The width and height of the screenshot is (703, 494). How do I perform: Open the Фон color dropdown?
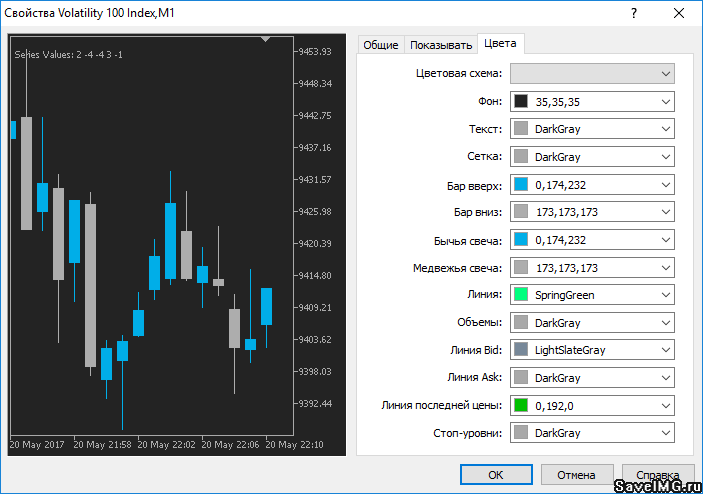tap(665, 102)
